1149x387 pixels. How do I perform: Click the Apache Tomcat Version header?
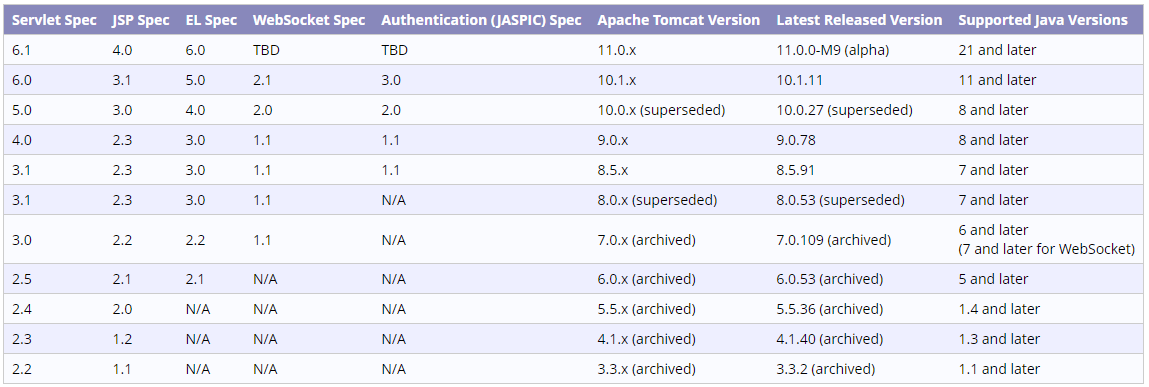click(679, 20)
